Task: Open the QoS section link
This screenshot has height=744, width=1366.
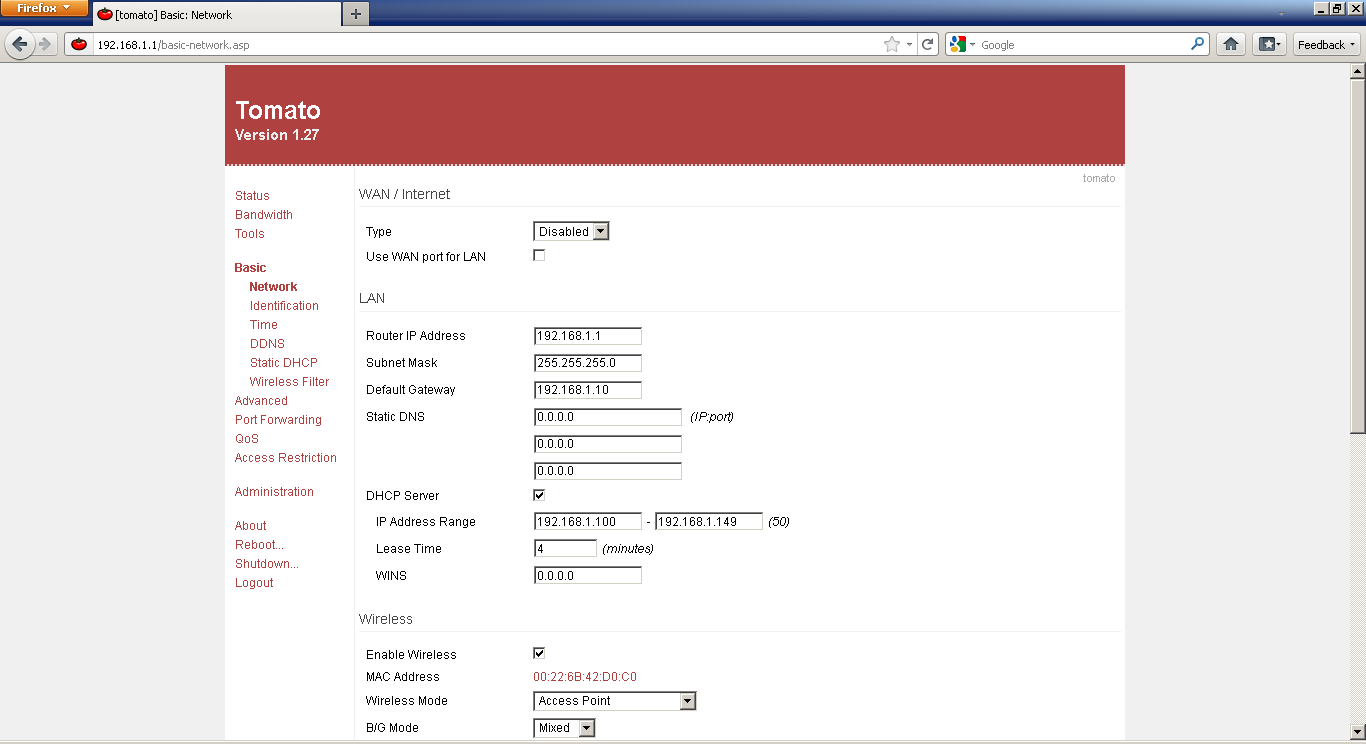Action: click(247, 439)
